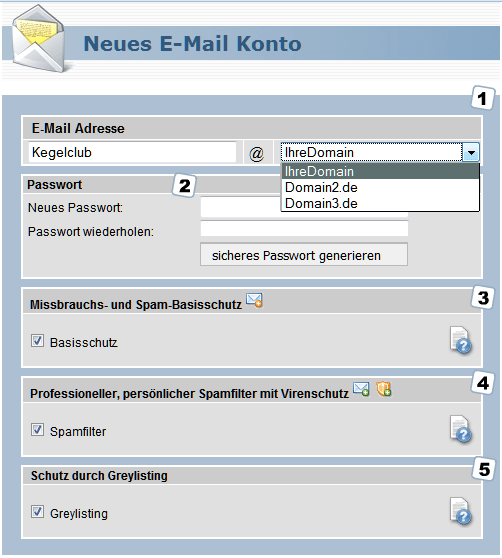The width and height of the screenshot is (502, 558).
Task: Click the Neues Passwort: label
Action: coord(75,207)
